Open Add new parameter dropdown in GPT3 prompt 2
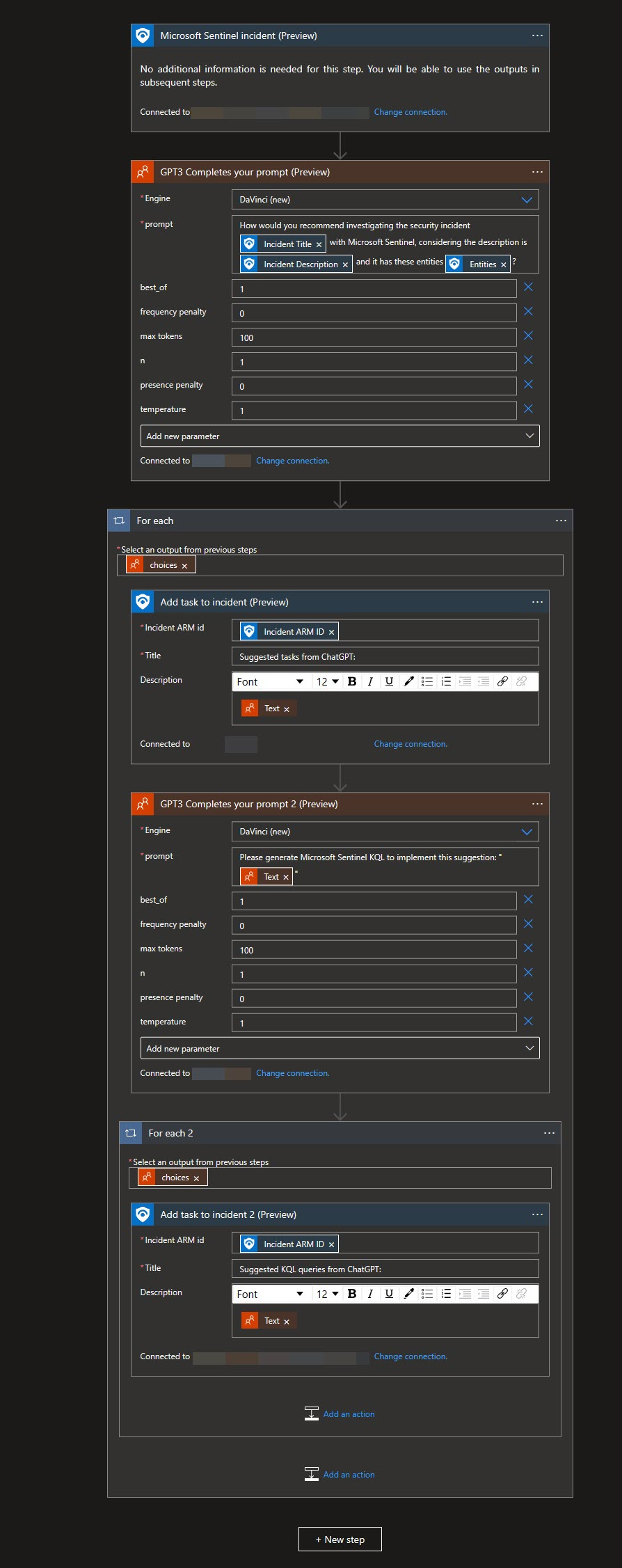Image resolution: width=622 pixels, height=1568 pixels. 340,1049
